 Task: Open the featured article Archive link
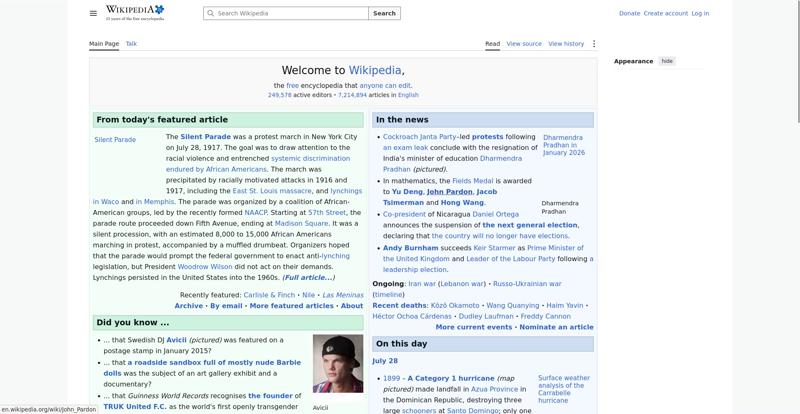[x=189, y=306]
